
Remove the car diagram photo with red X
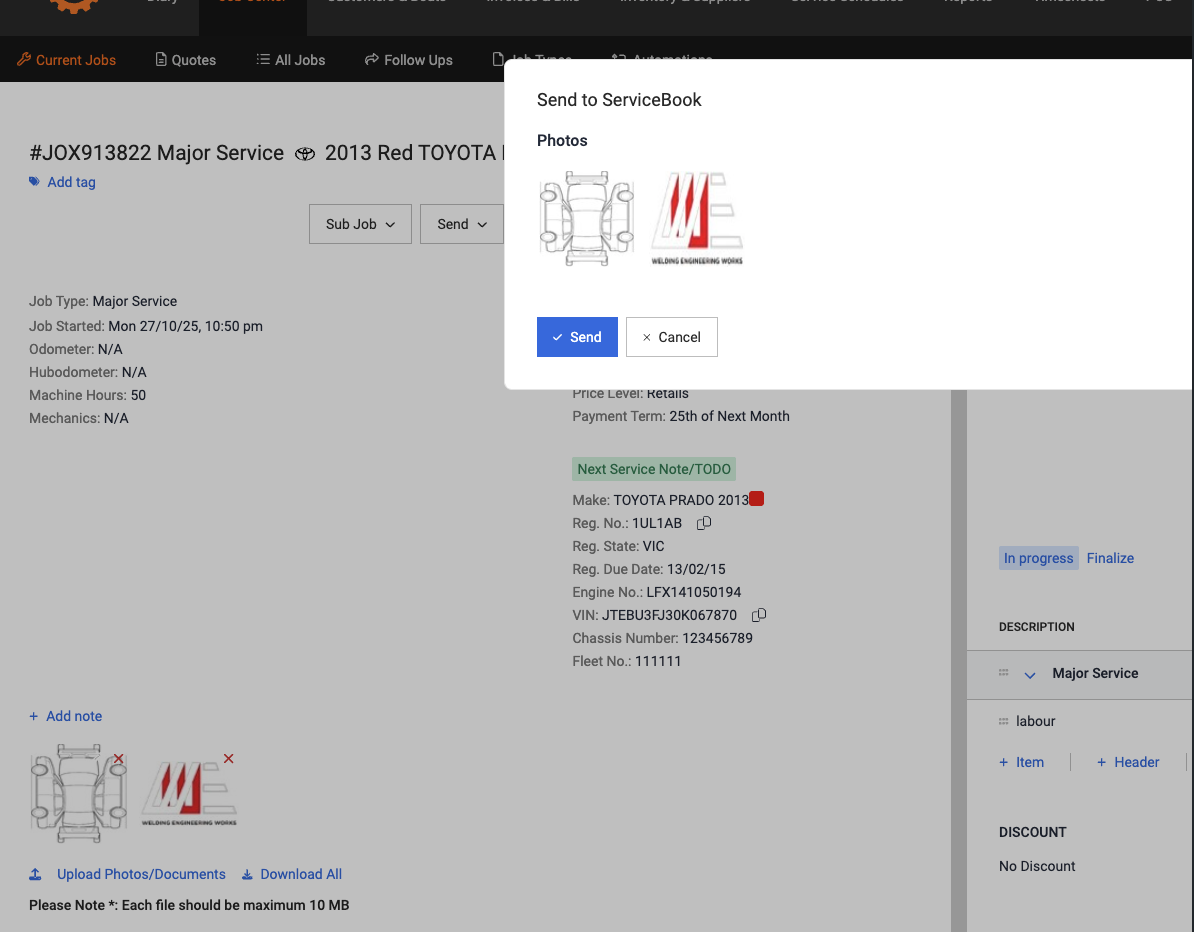pyautogui.click(x=119, y=759)
